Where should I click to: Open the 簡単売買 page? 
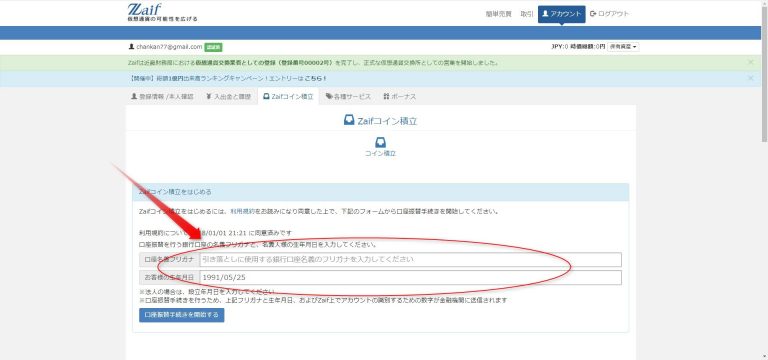click(x=498, y=14)
